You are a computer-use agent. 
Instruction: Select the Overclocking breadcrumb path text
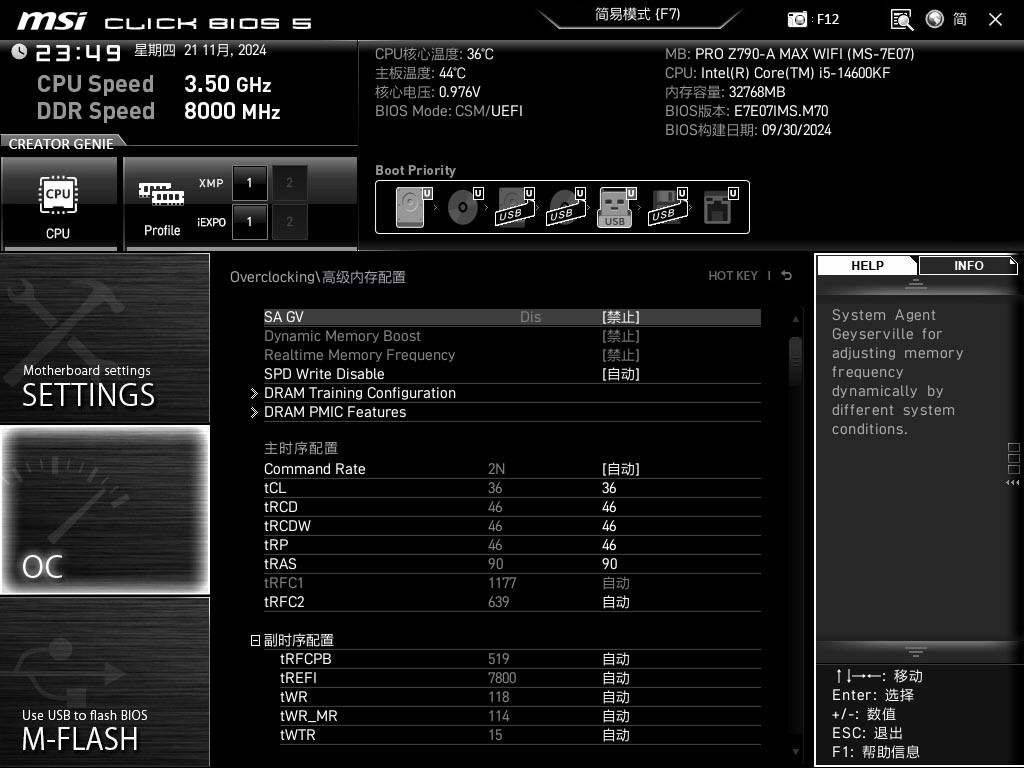point(317,277)
